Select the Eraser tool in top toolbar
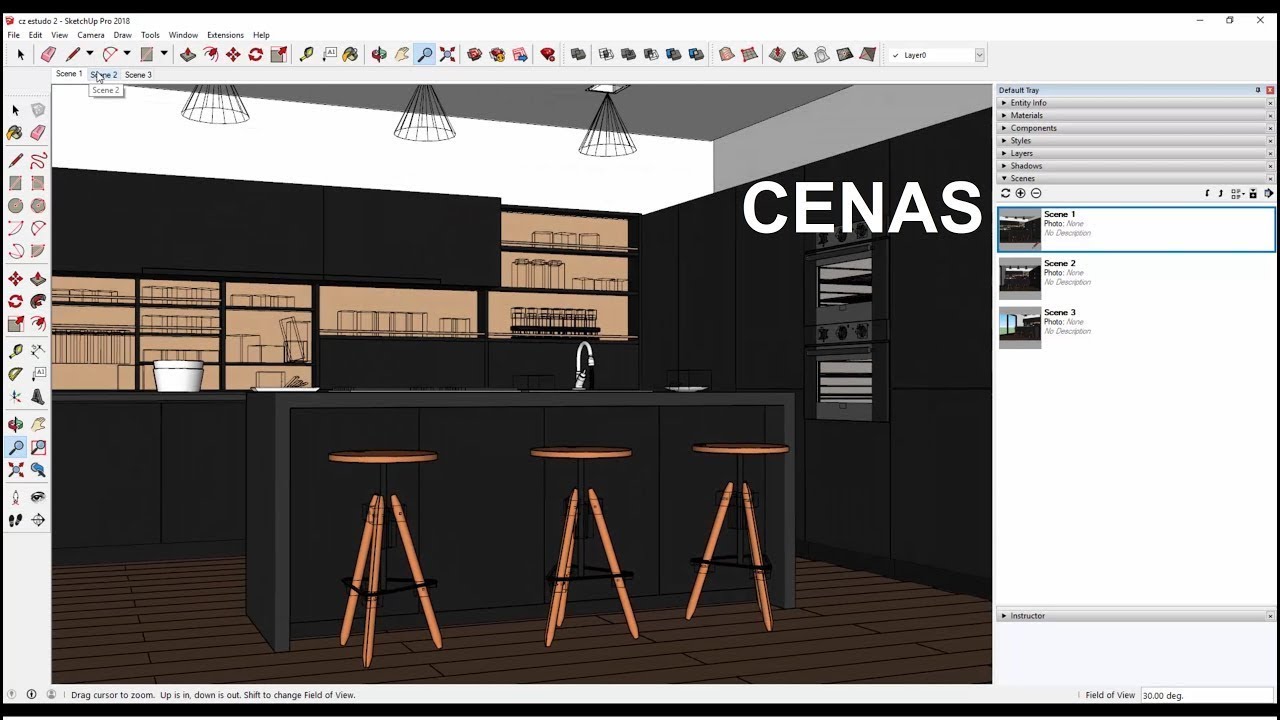1280x720 pixels. tap(47, 55)
